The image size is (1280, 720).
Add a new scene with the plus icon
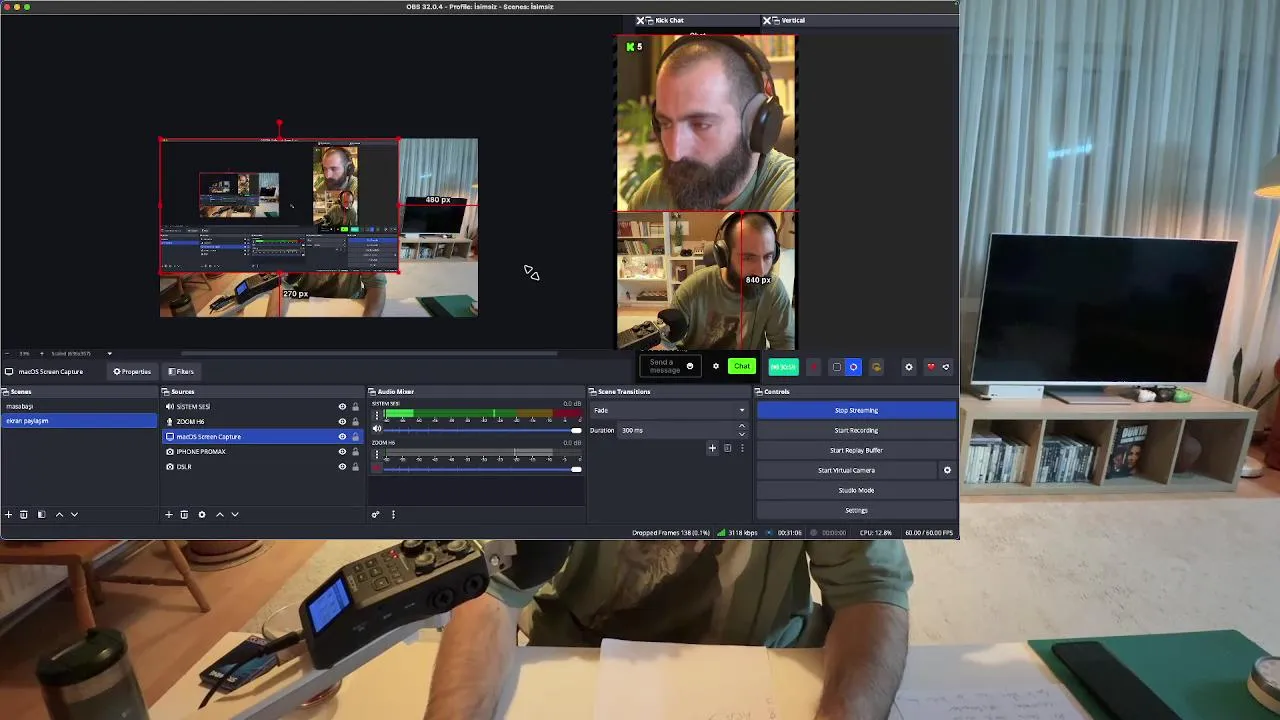click(x=8, y=514)
